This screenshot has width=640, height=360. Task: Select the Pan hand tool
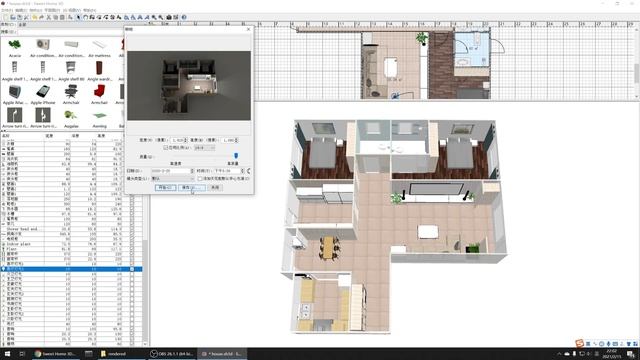click(85, 17)
